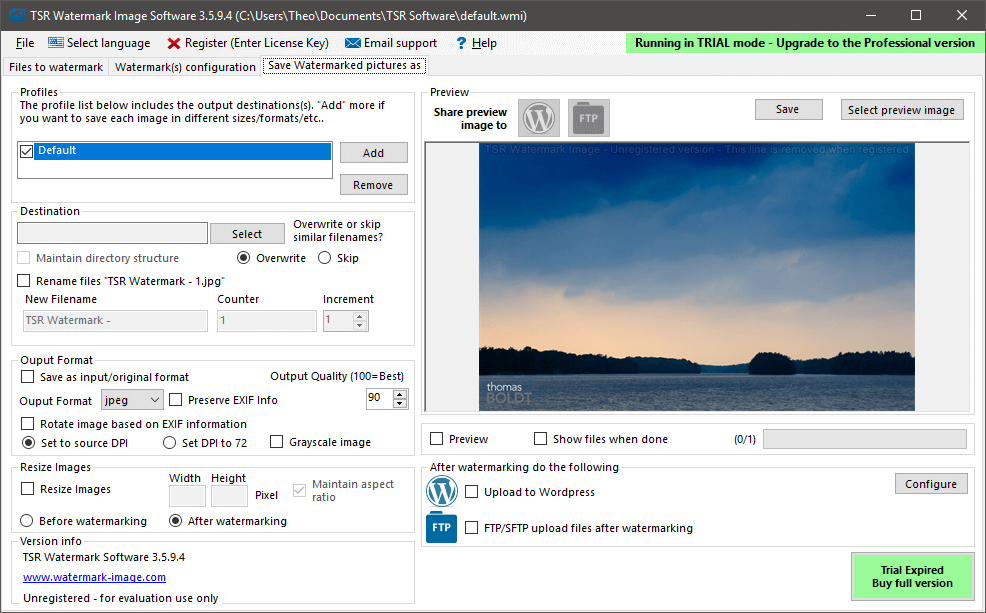Uncheck the Default profile checkbox
Image resolution: width=986 pixels, height=613 pixels.
click(26, 152)
